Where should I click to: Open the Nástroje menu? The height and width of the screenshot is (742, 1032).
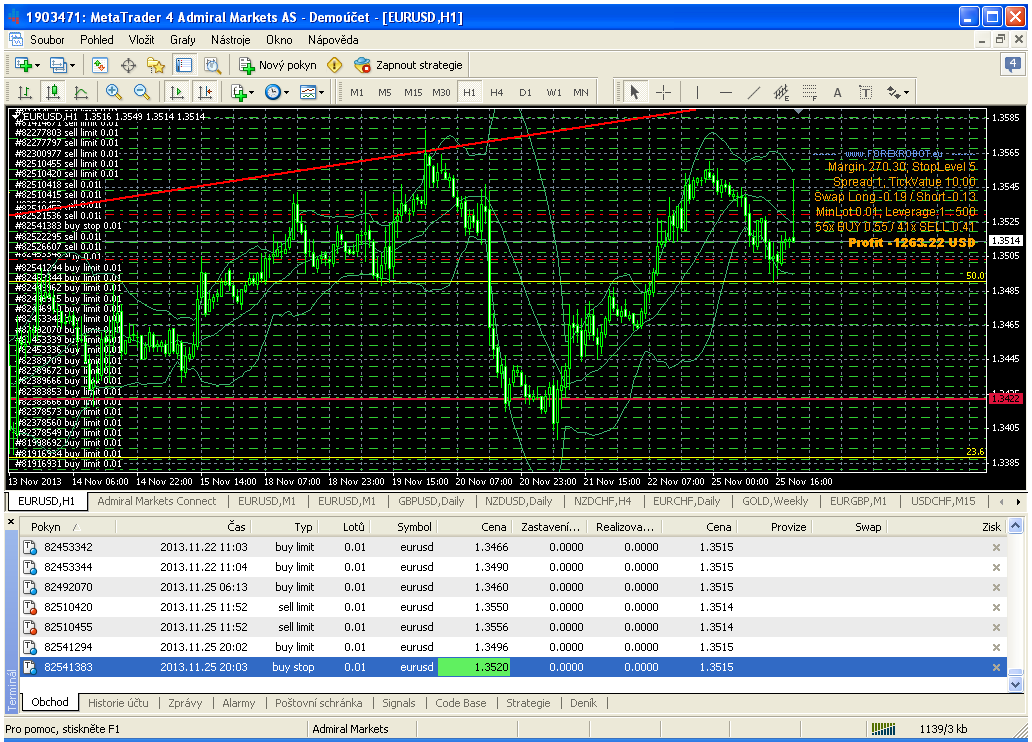(230, 40)
